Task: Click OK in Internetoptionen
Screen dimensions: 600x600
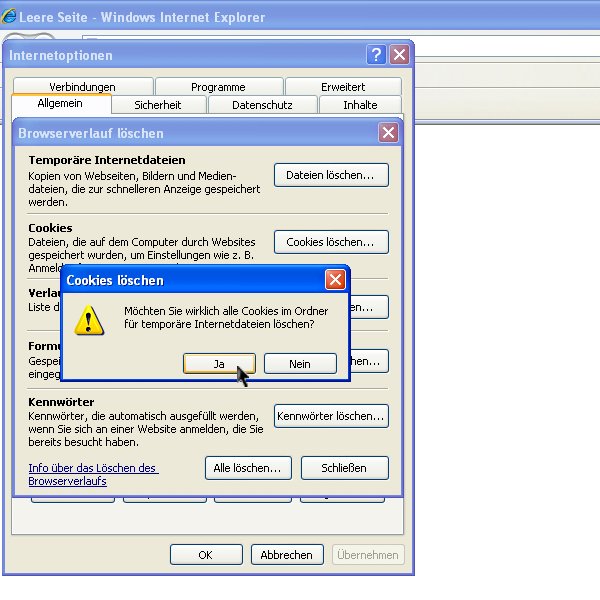Action: point(206,554)
